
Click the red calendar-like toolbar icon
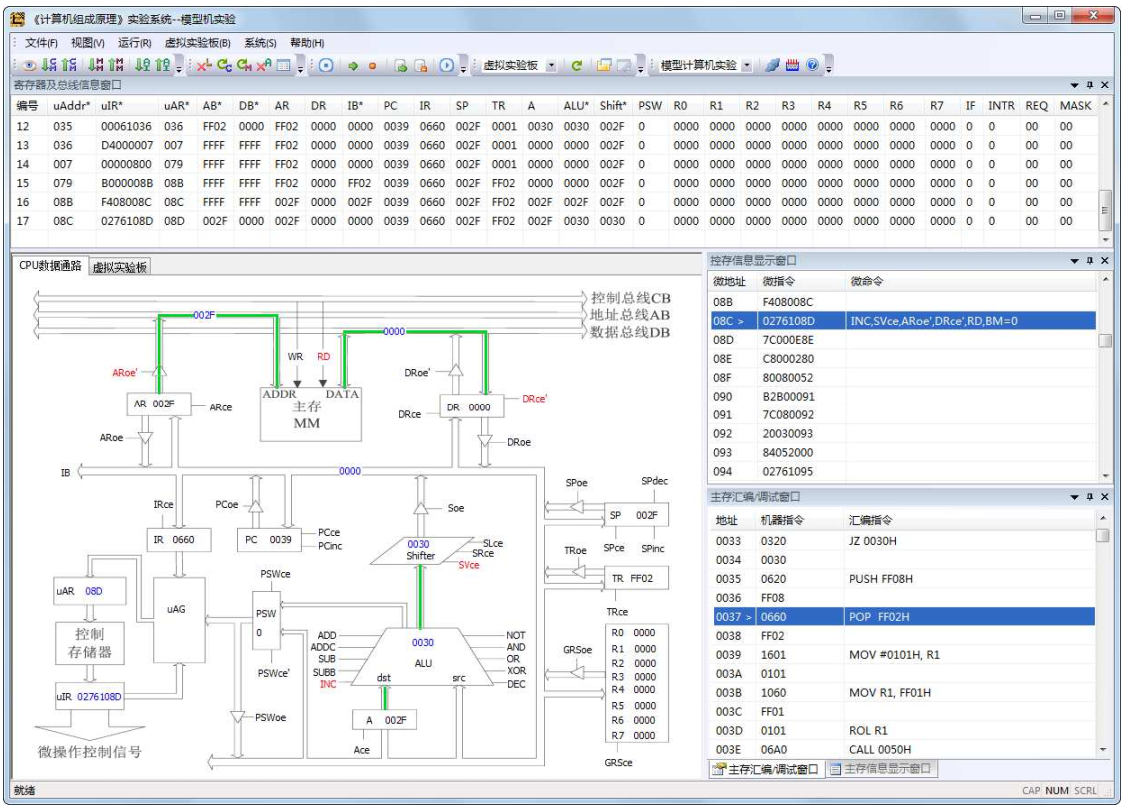click(x=792, y=65)
